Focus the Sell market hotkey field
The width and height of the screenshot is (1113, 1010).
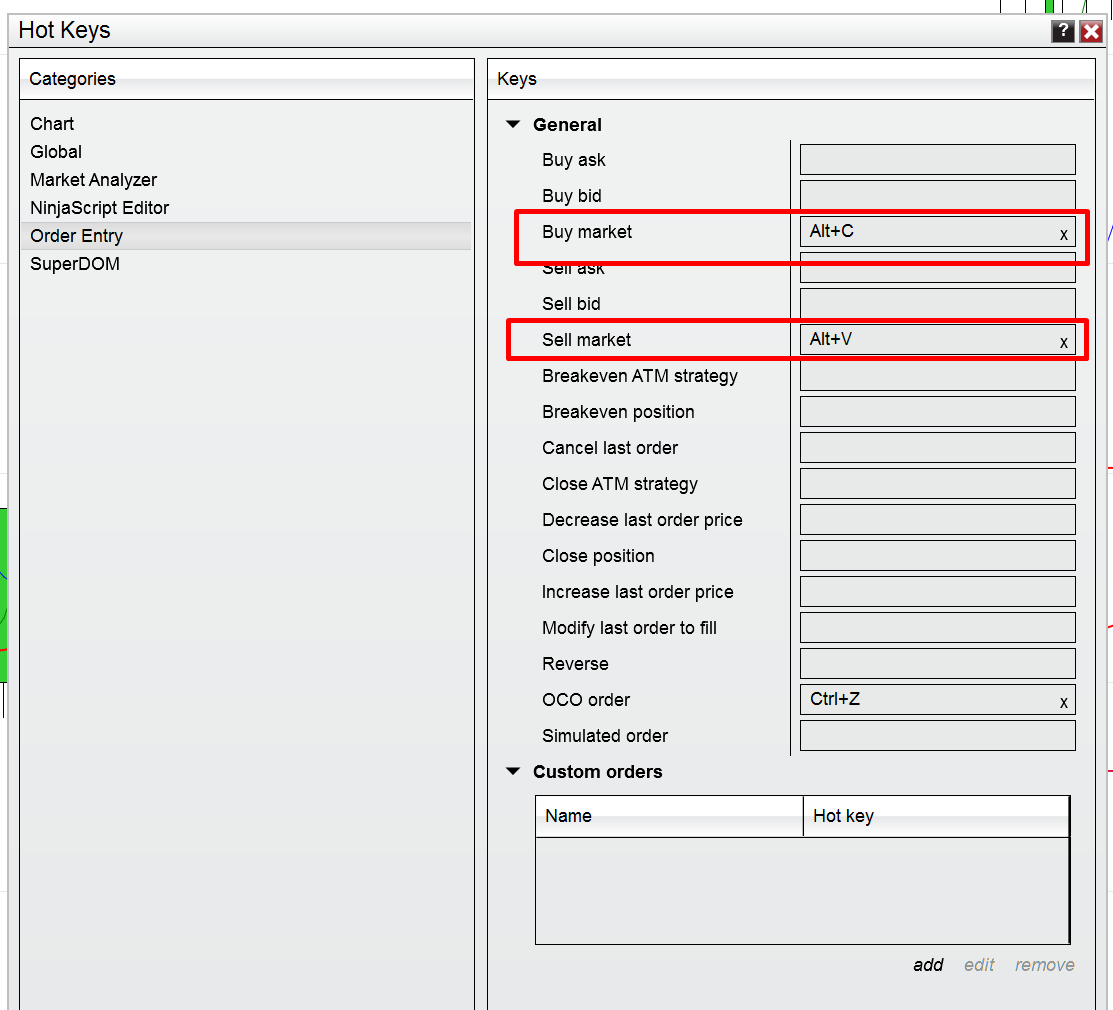pos(937,339)
